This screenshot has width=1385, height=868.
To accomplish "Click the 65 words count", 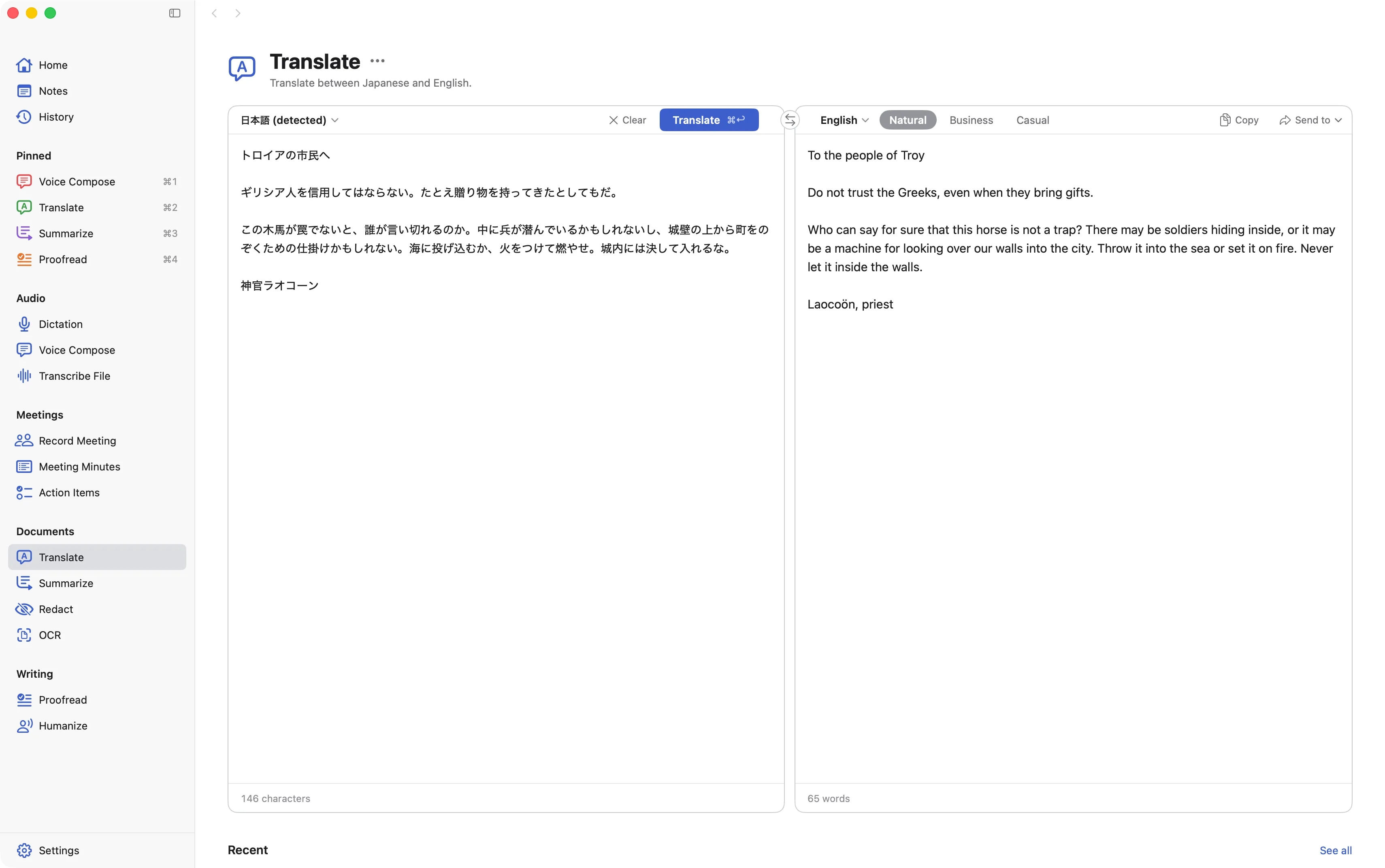I will (828, 798).
